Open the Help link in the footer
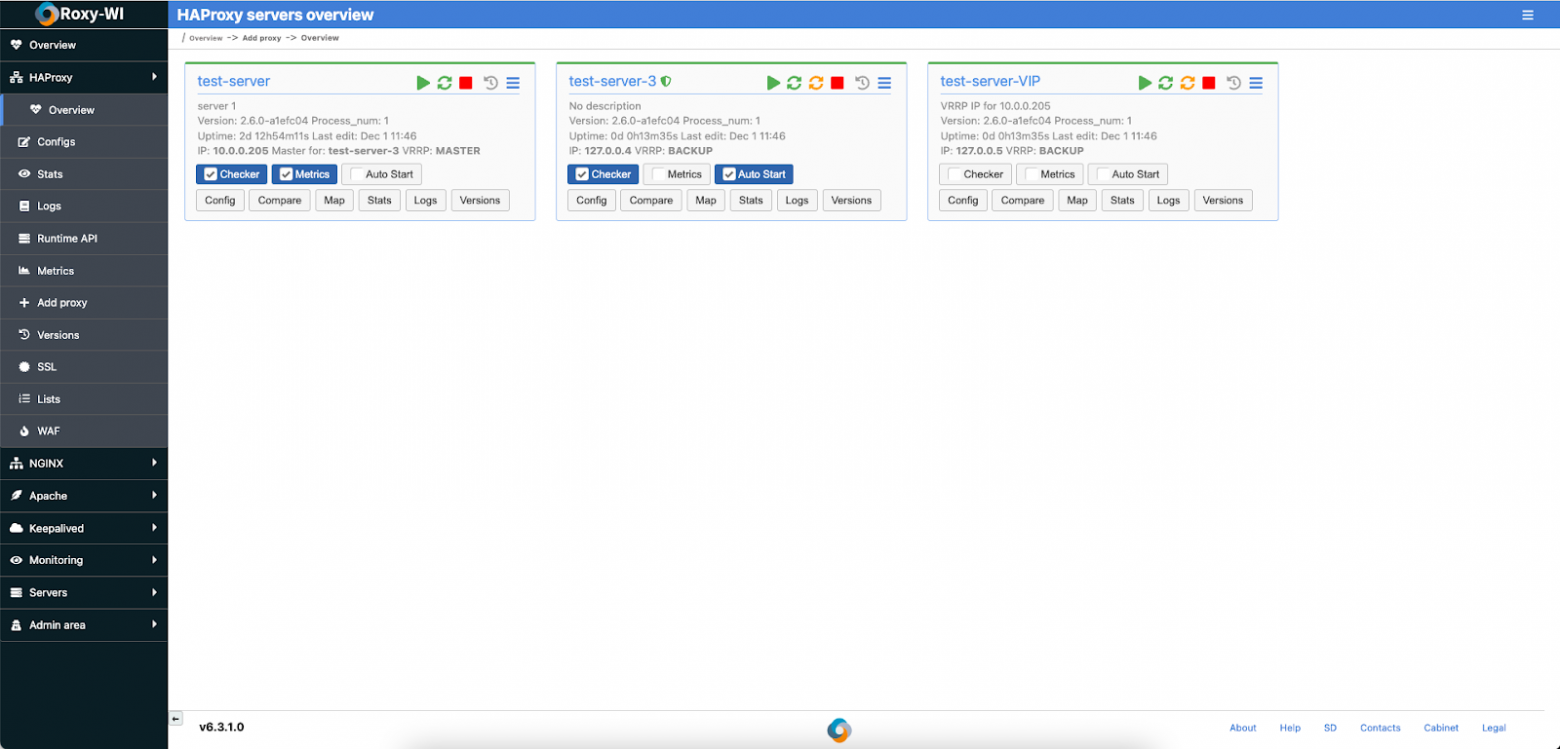The height and width of the screenshot is (749, 1560). pos(1290,728)
